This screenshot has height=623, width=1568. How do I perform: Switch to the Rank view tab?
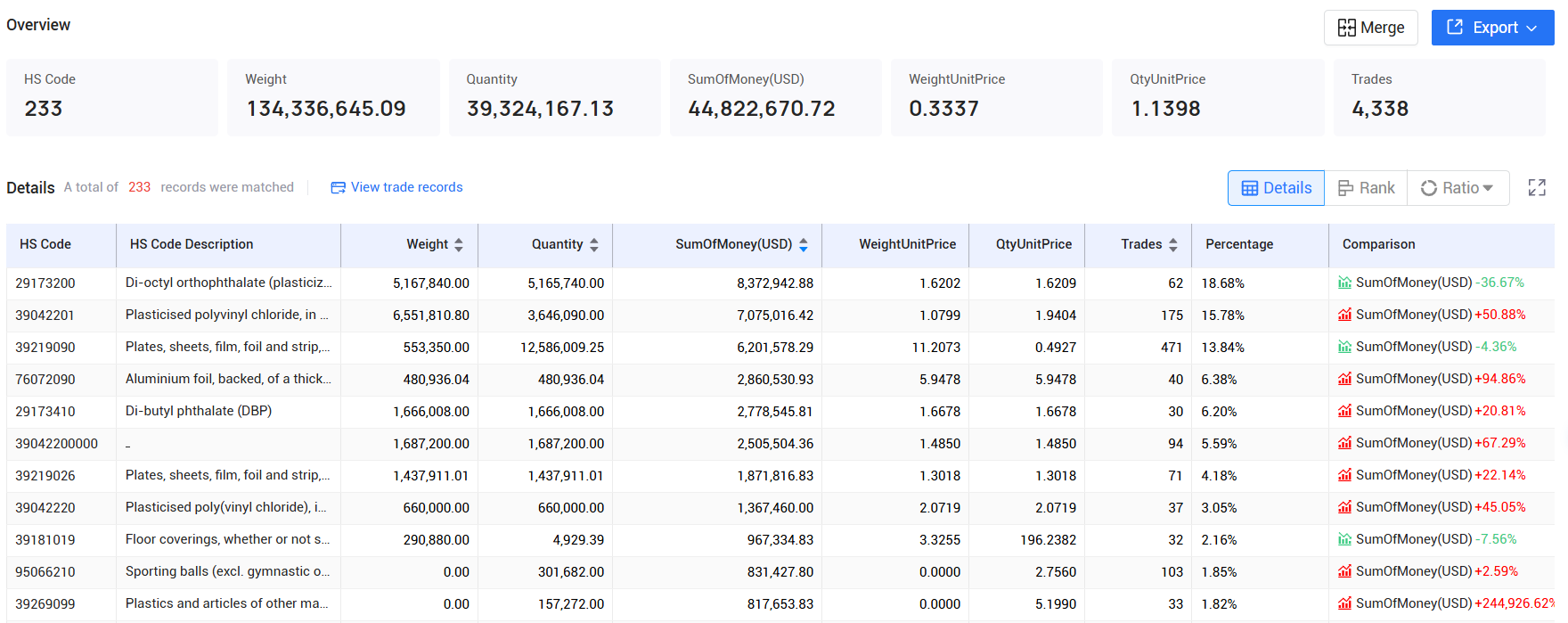tap(1366, 188)
